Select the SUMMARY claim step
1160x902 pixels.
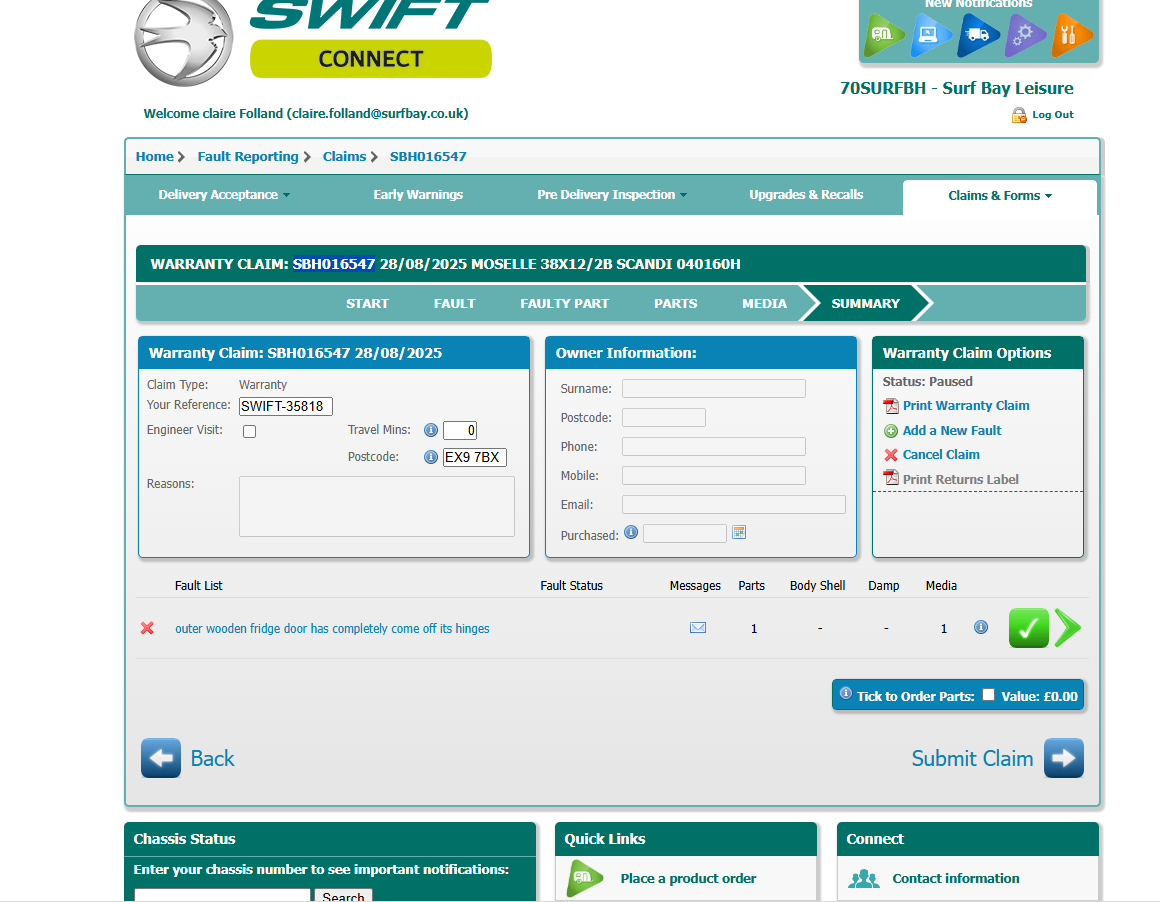click(866, 303)
